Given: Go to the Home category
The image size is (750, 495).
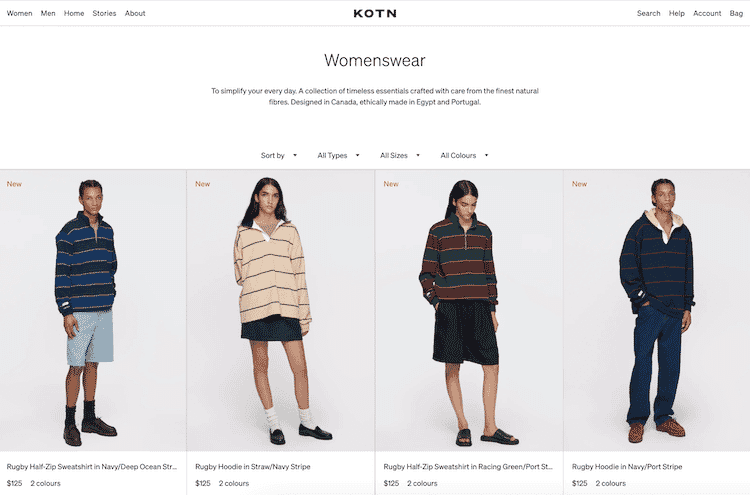Looking at the screenshot, I should 74,13.
